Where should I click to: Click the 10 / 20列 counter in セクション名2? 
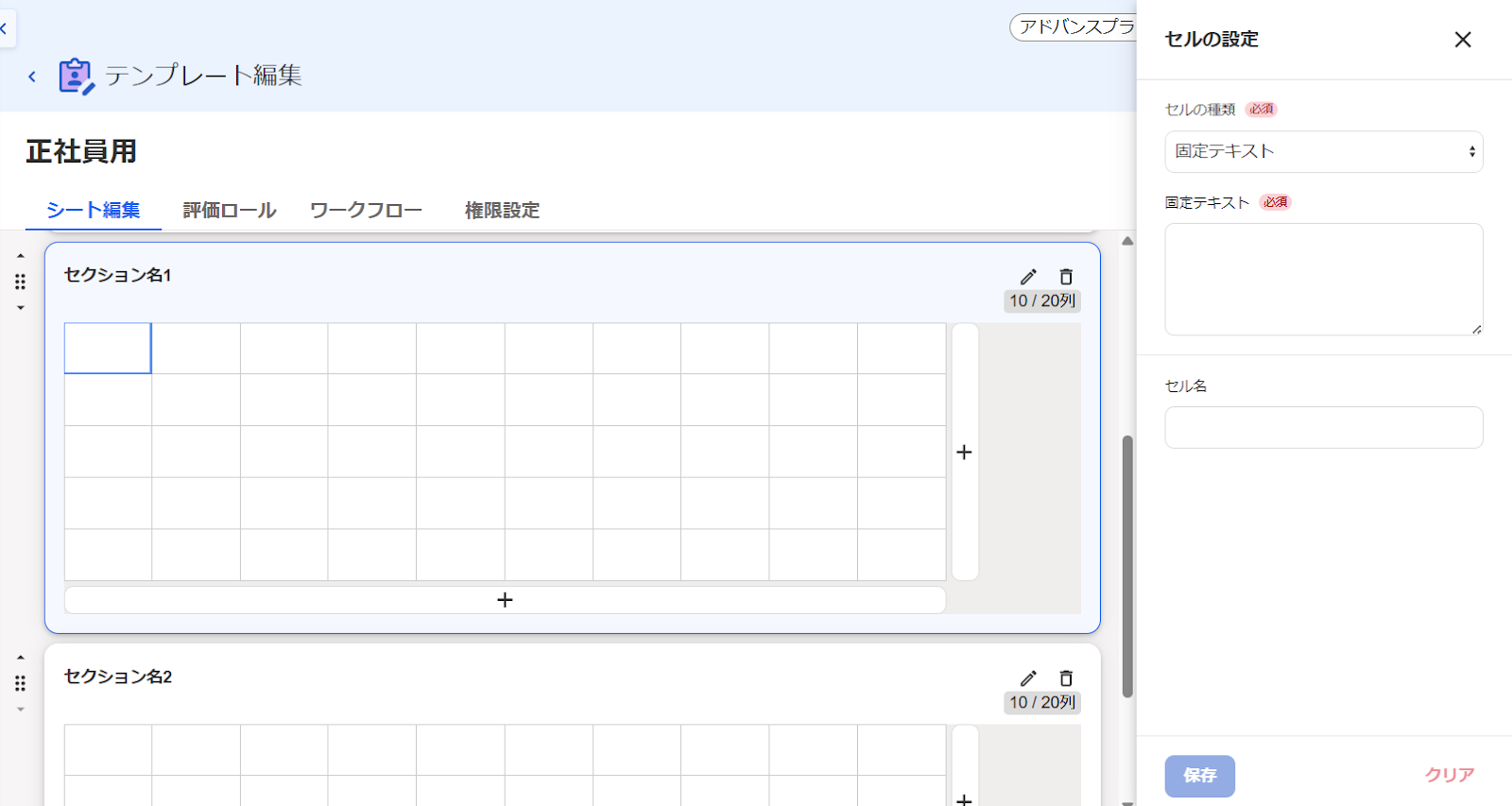[x=1042, y=702]
